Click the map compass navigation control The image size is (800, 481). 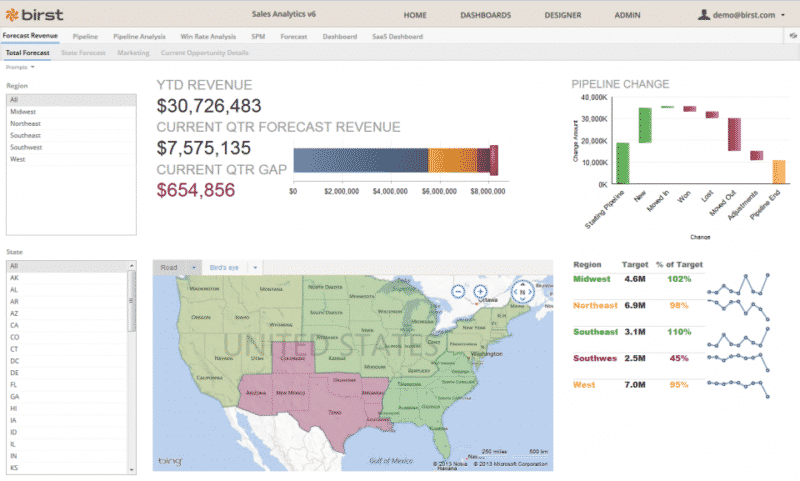coord(521,292)
